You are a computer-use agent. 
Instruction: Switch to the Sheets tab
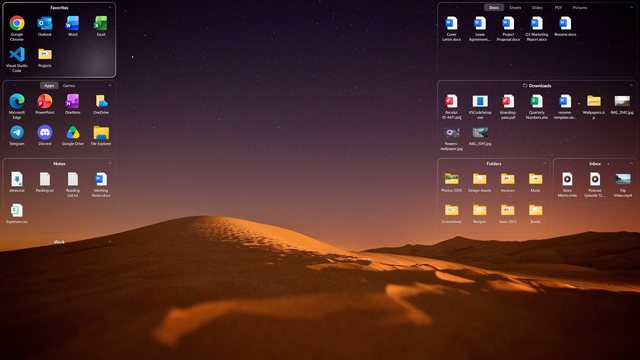click(515, 8)
